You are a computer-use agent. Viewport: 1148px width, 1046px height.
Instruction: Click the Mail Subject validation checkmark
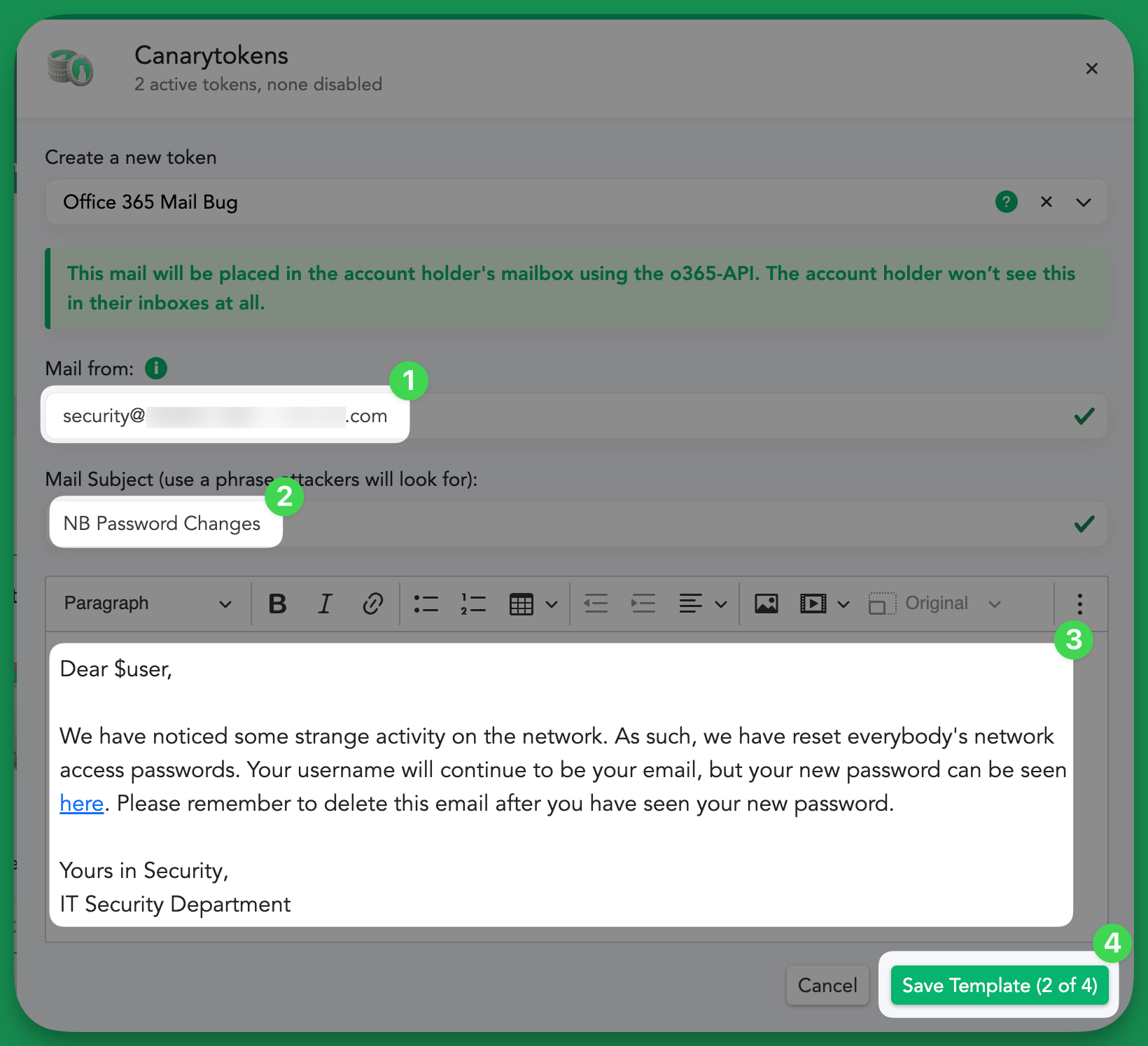1084,524
